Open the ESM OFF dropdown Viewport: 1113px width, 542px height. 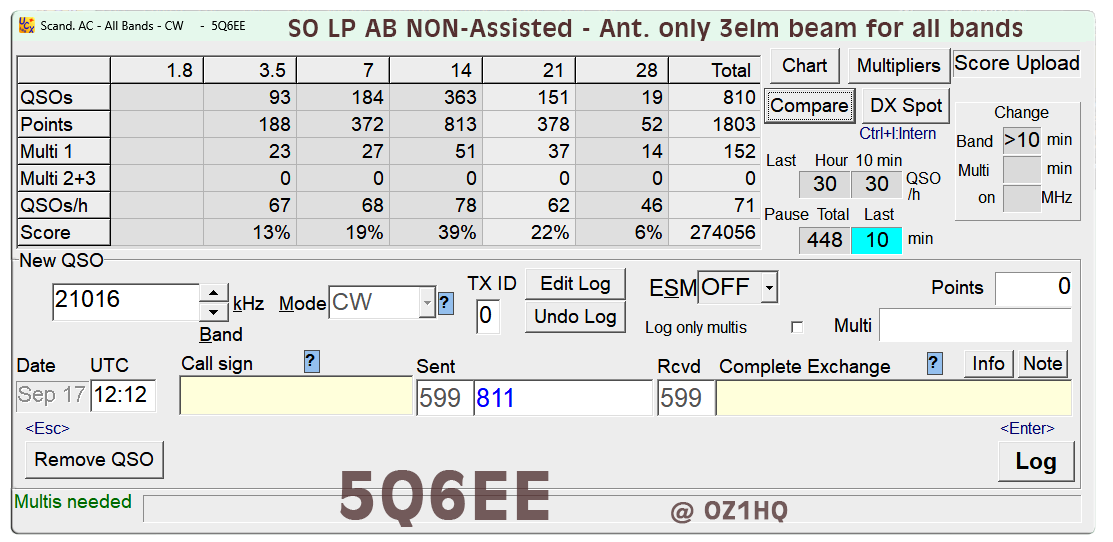pyautogui.click(x=768, y=288)
